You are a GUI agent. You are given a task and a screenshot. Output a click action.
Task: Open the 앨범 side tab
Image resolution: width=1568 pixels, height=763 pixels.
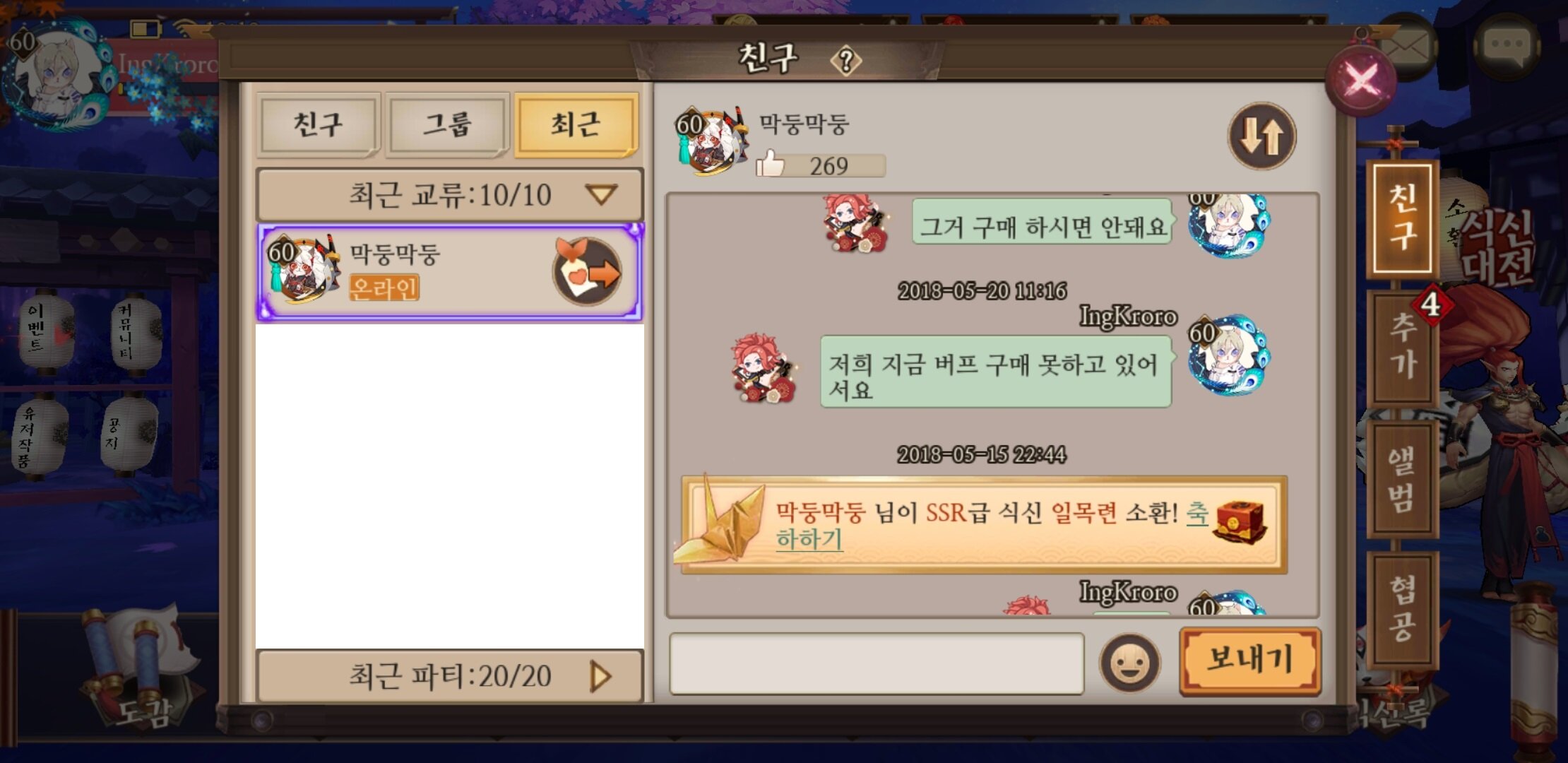pos(1403,479)
